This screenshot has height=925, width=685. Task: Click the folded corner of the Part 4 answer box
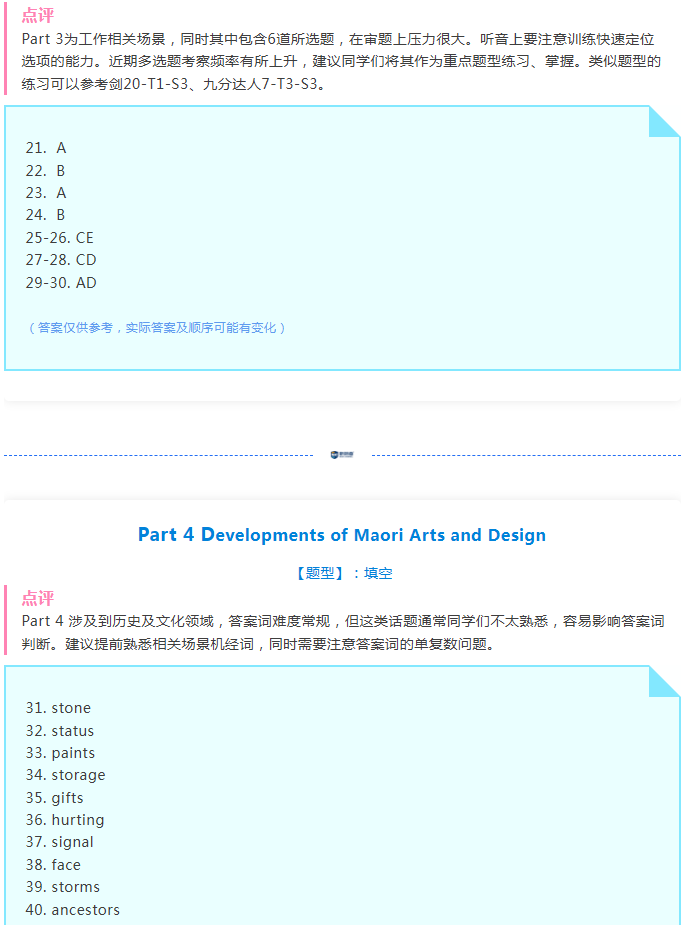[664, 681]
